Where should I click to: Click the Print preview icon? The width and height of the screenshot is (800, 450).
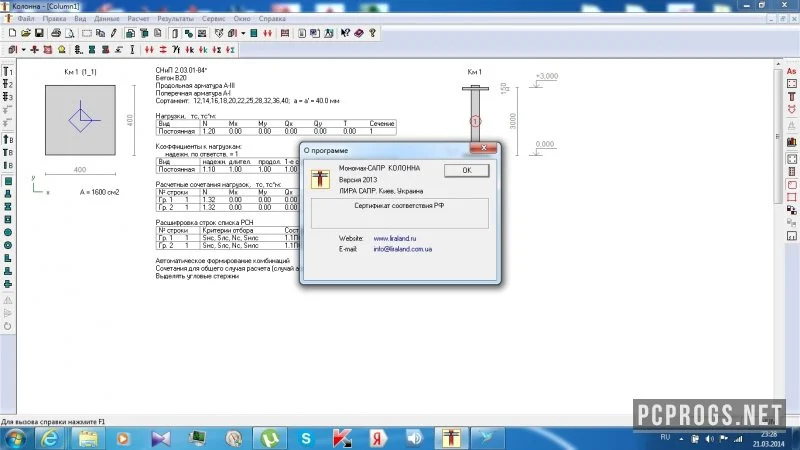tap(69, 33)
